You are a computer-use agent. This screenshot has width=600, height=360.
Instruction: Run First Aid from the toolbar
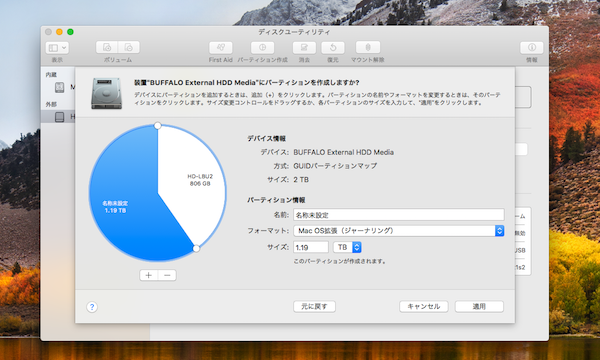click(x=220, y=47)
